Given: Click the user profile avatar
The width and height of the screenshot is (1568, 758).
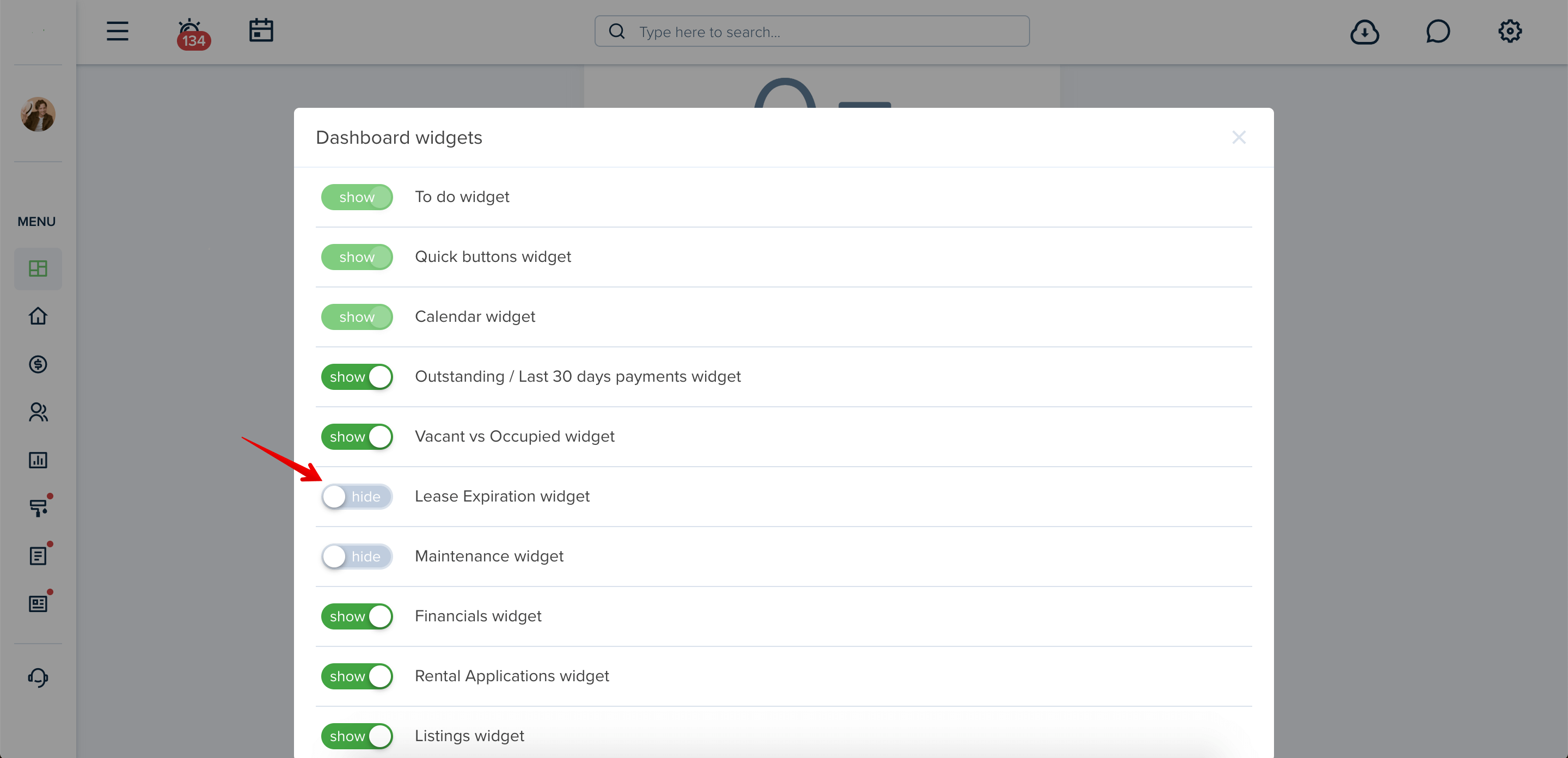Looking at the screenshot, I should click(x=38, y=114).
